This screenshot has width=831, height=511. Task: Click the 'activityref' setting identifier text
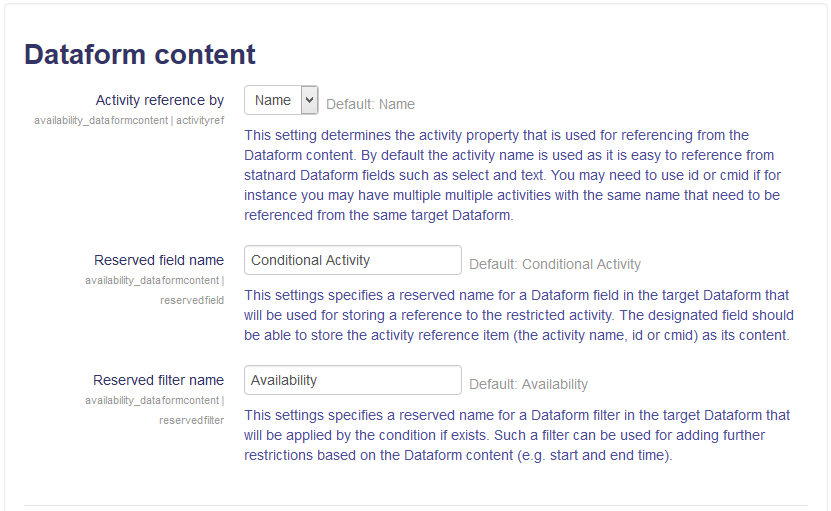tap(200, 120)
